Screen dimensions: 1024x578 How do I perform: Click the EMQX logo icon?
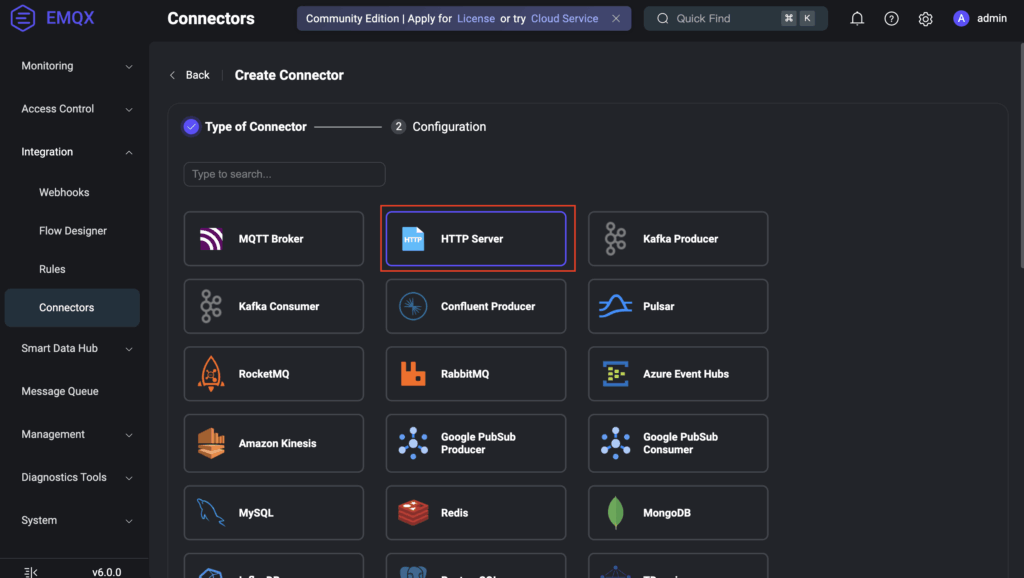point(23,18)
